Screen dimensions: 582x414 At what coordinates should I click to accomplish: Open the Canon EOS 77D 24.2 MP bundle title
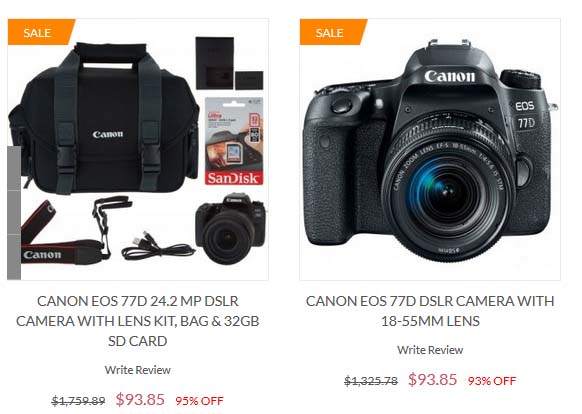click(x=138, y=321)
